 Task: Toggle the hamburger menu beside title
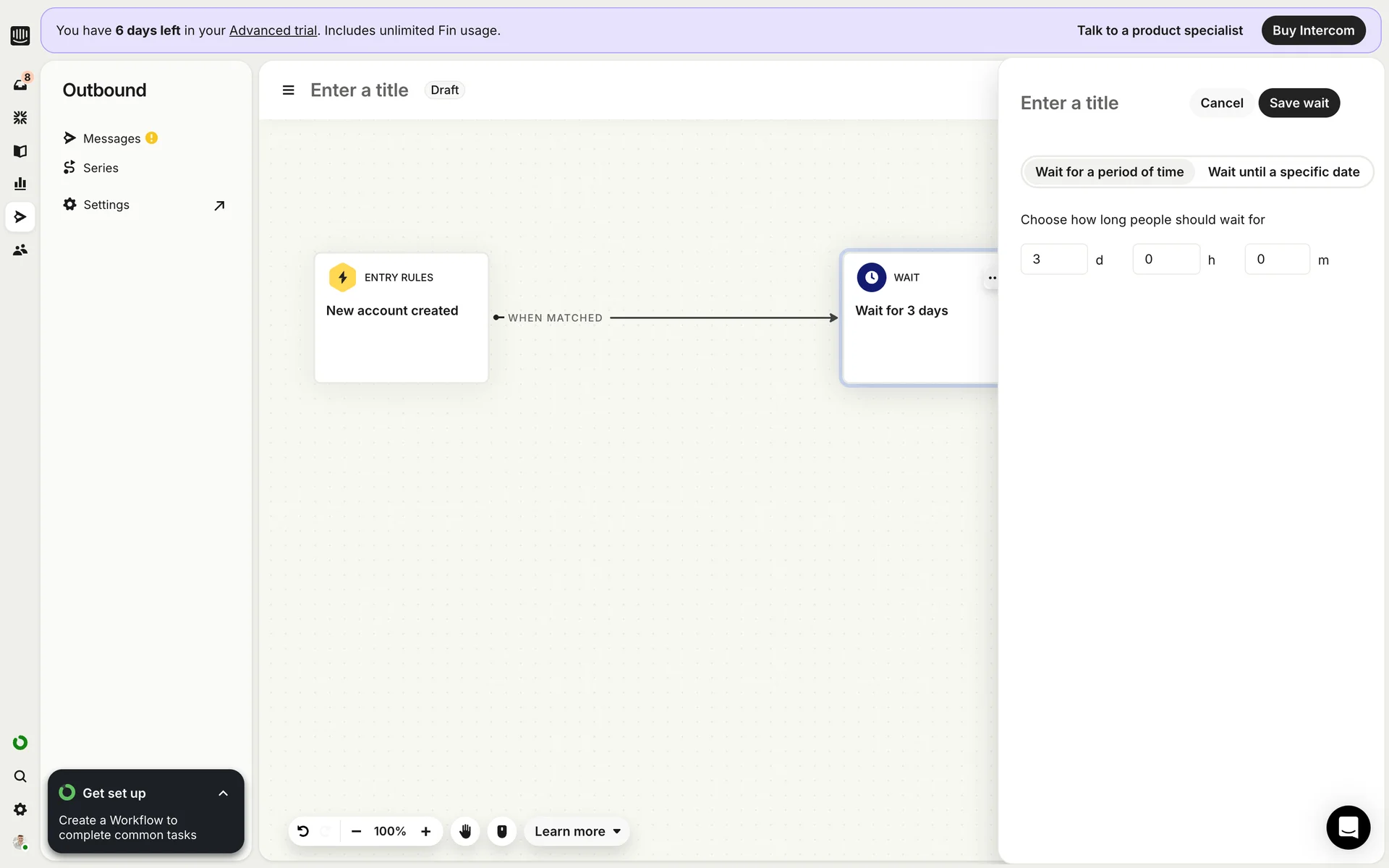(288, 90)
